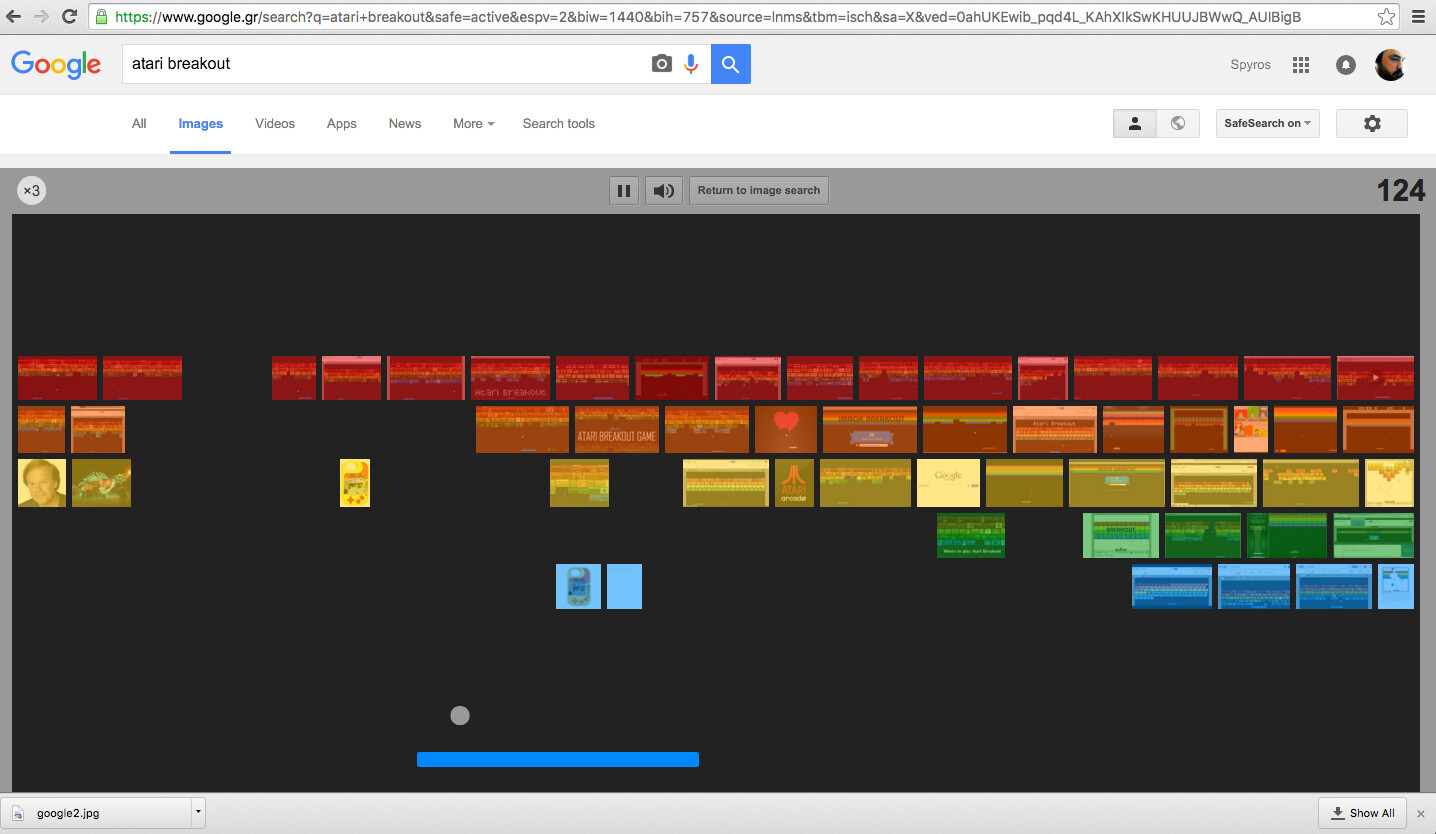1436x834 pixels.
Task: Search by image using the camera icon
Action: click(661, 64)
